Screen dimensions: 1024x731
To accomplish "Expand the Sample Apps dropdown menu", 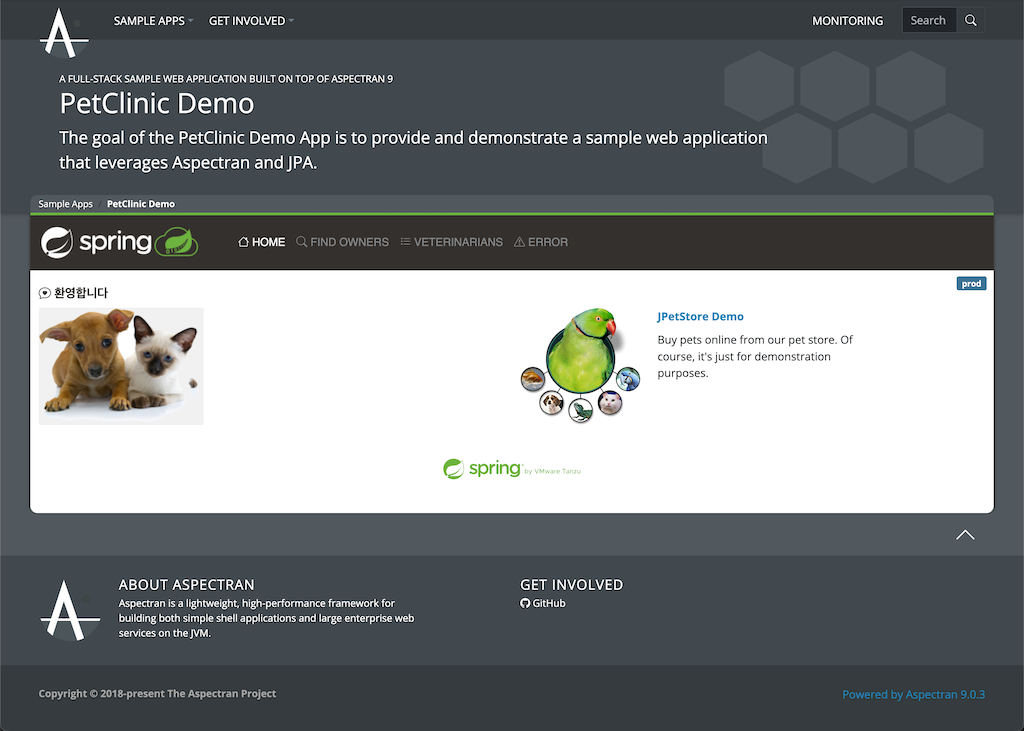I will click(153, 21).
